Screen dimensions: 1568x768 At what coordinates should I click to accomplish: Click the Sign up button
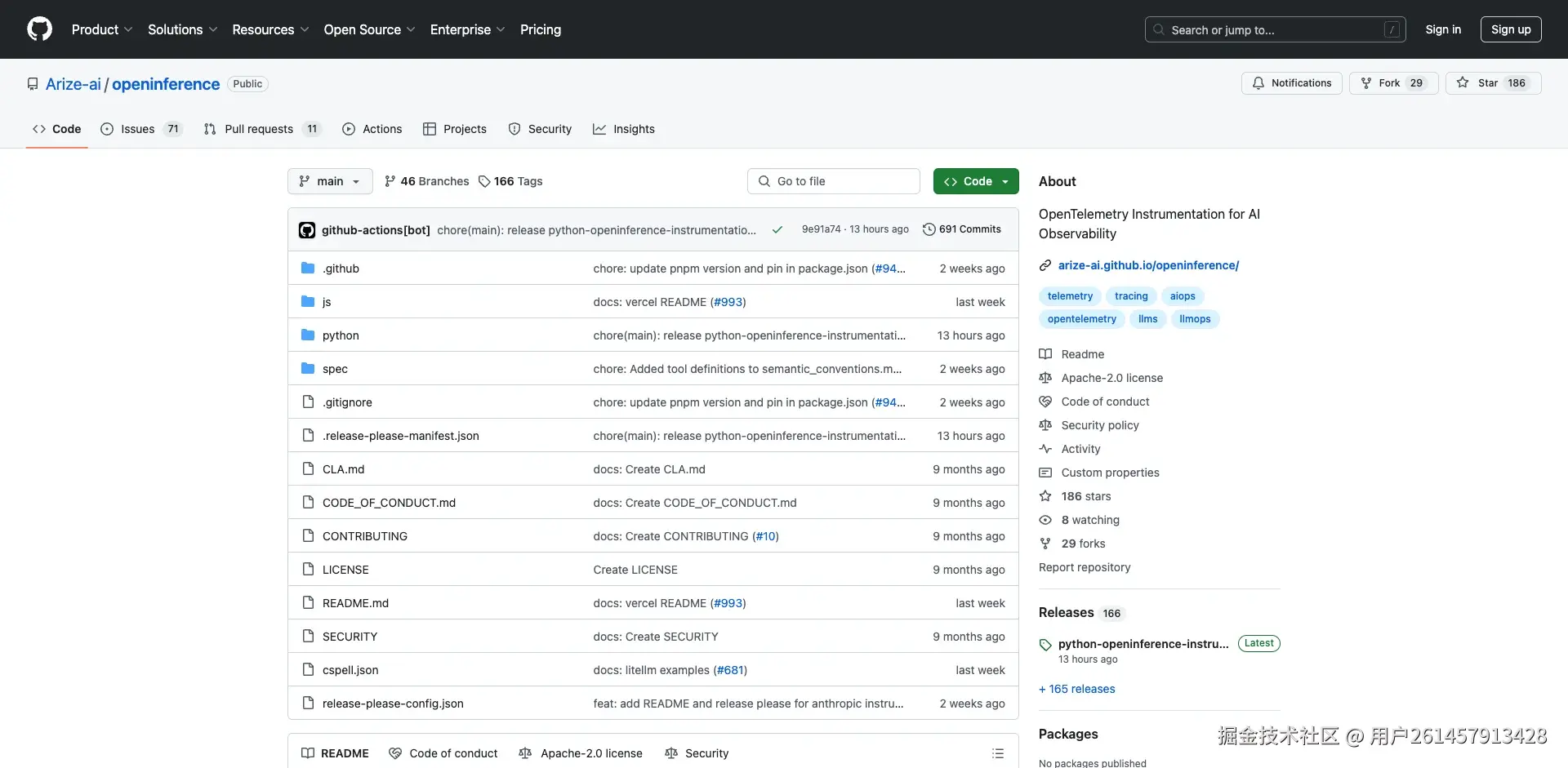[x=1511, y=29]
